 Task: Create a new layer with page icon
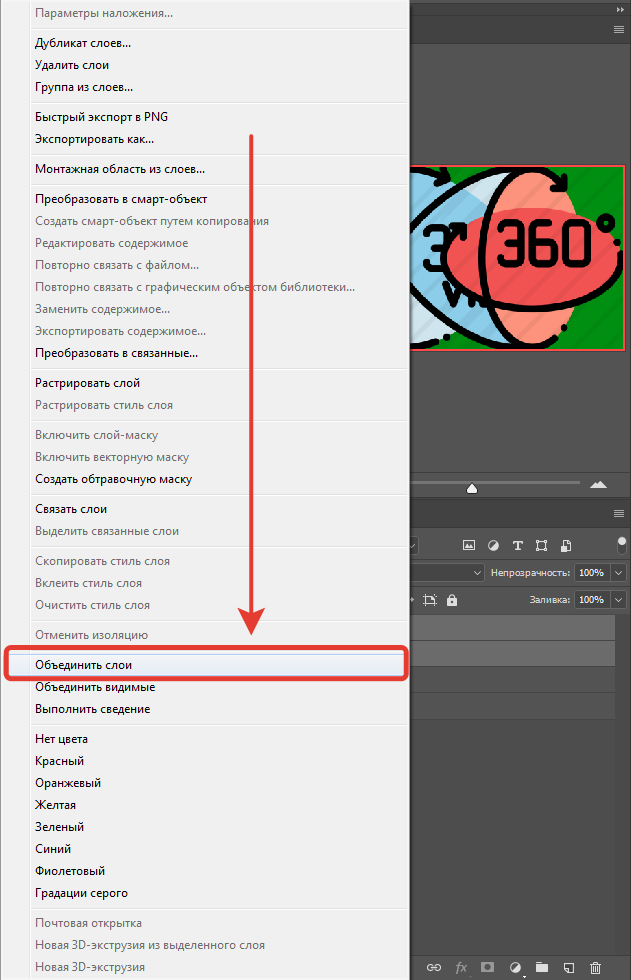568,968
